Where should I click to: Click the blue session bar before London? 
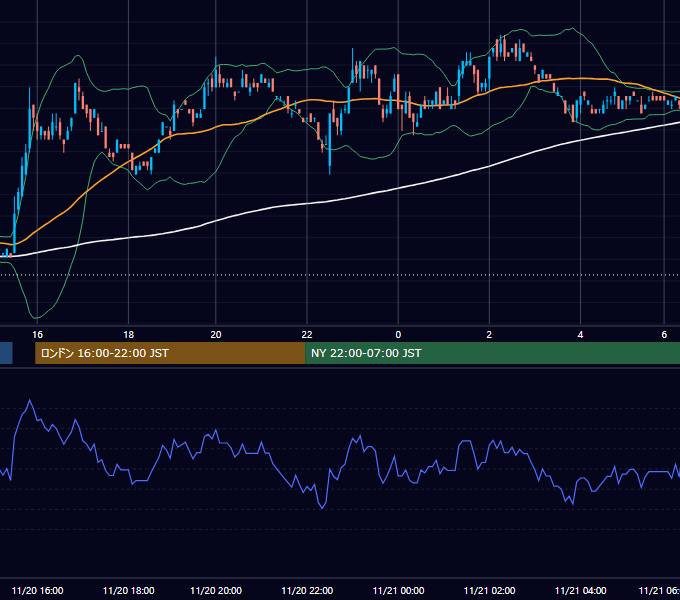tap(6, 353)
